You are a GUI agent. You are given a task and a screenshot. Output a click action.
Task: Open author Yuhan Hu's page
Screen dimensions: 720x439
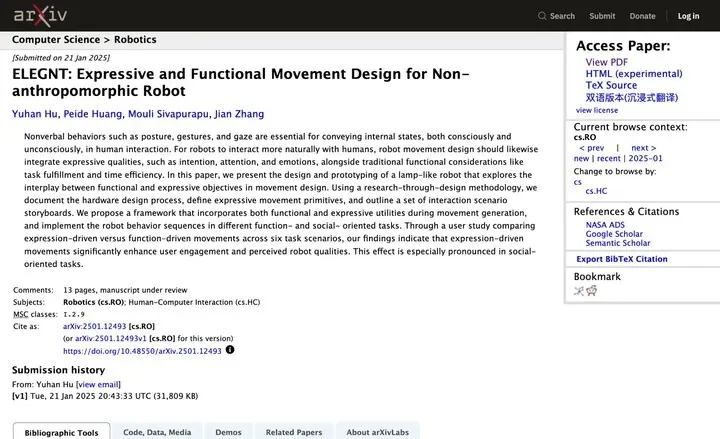pyautogui.click(x=35, y=114)
